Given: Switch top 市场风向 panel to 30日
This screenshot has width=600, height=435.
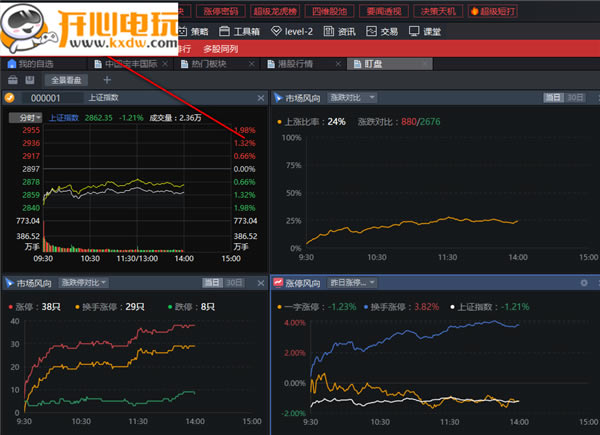Looking at the screenshot, I should [575, 98].
